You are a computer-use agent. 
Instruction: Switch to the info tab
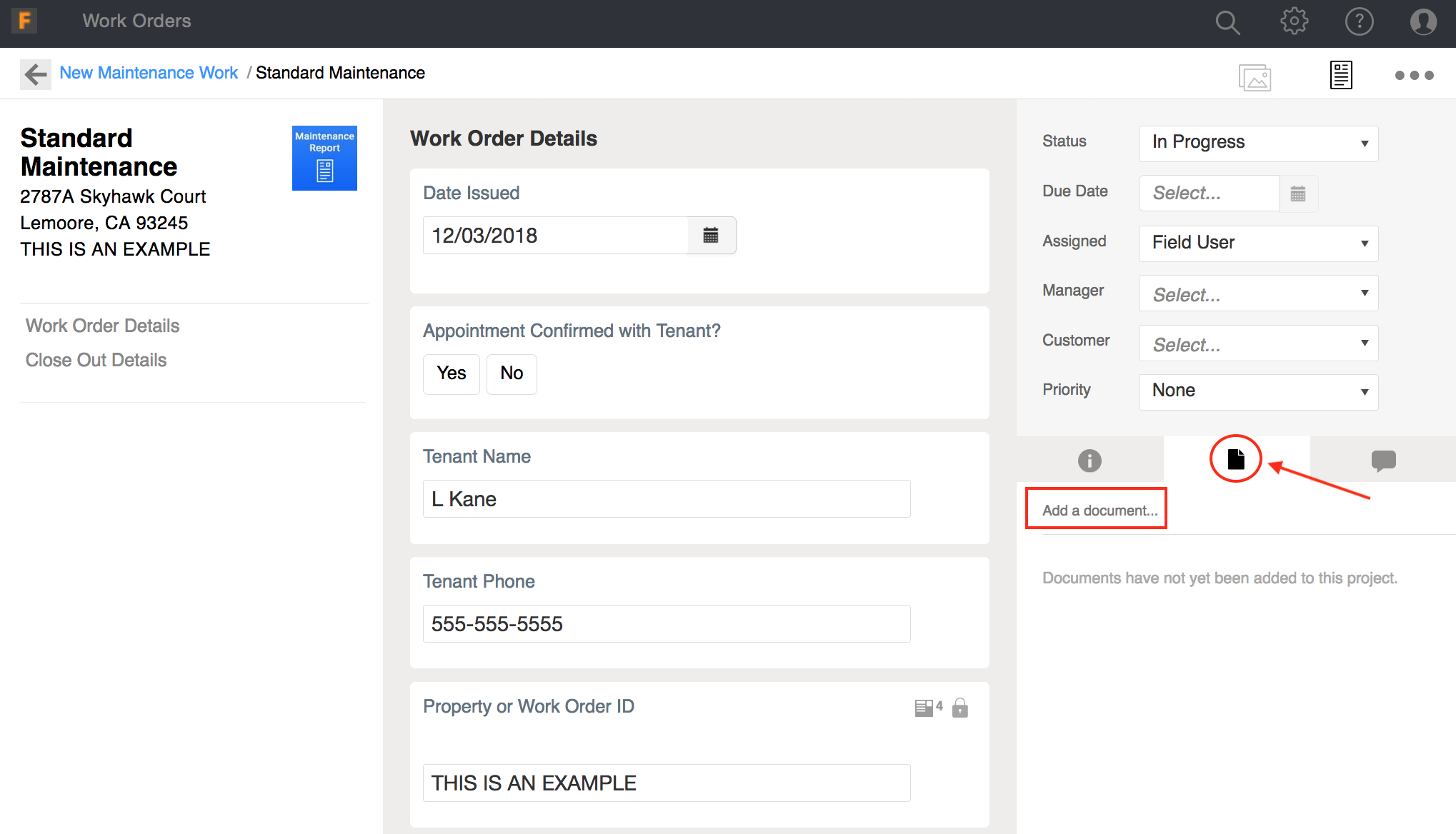click(1089, 461)
